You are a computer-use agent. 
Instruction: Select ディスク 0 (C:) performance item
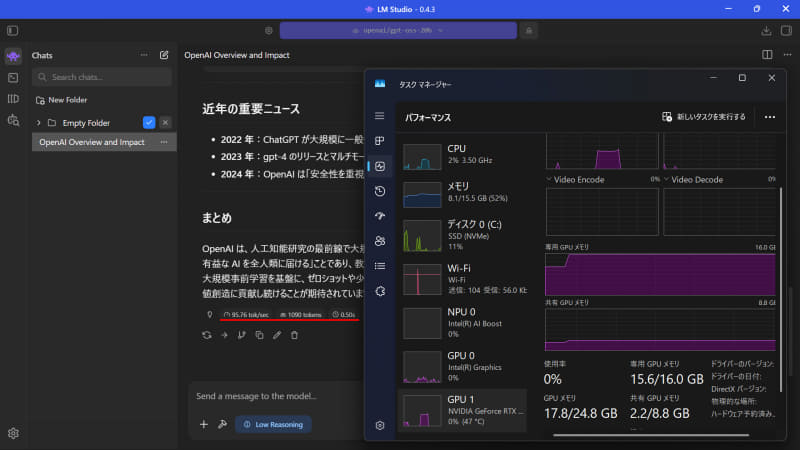coord(464,235)
